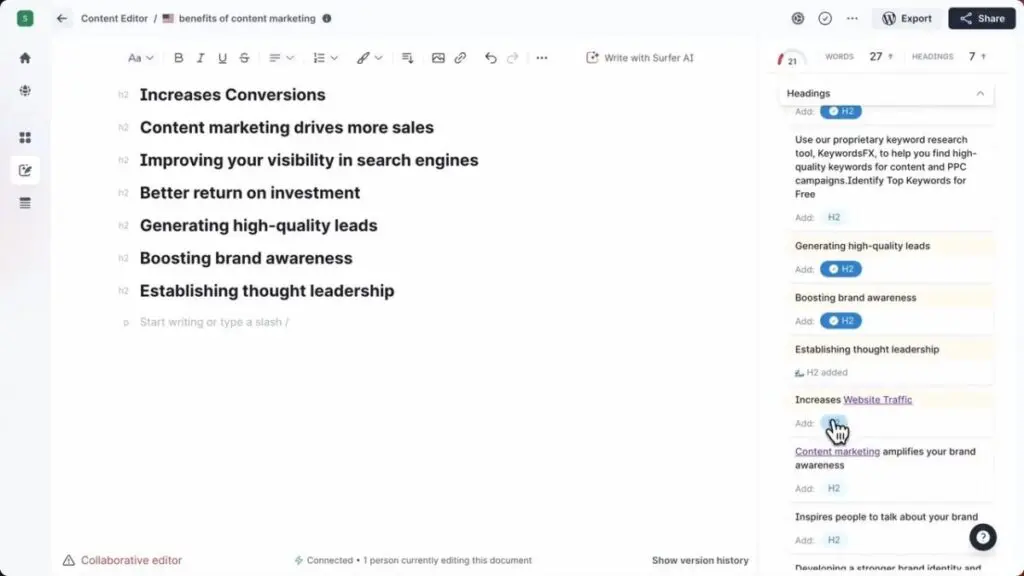Show version history
The height and width of the screenshot is (576, 1024).
pos(700,561)
